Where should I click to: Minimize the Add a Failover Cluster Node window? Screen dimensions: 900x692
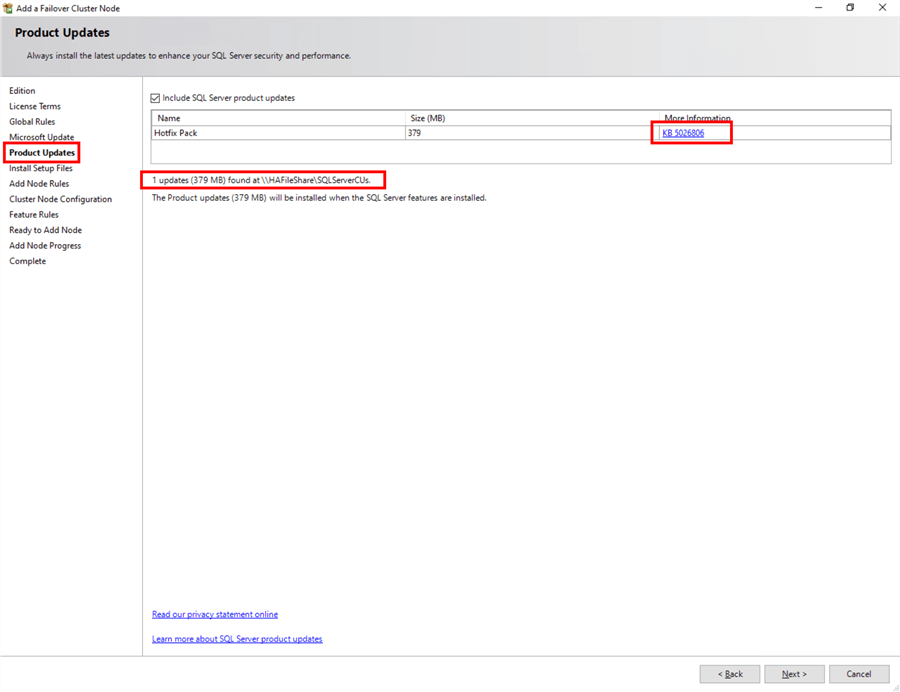coord(818,7)
